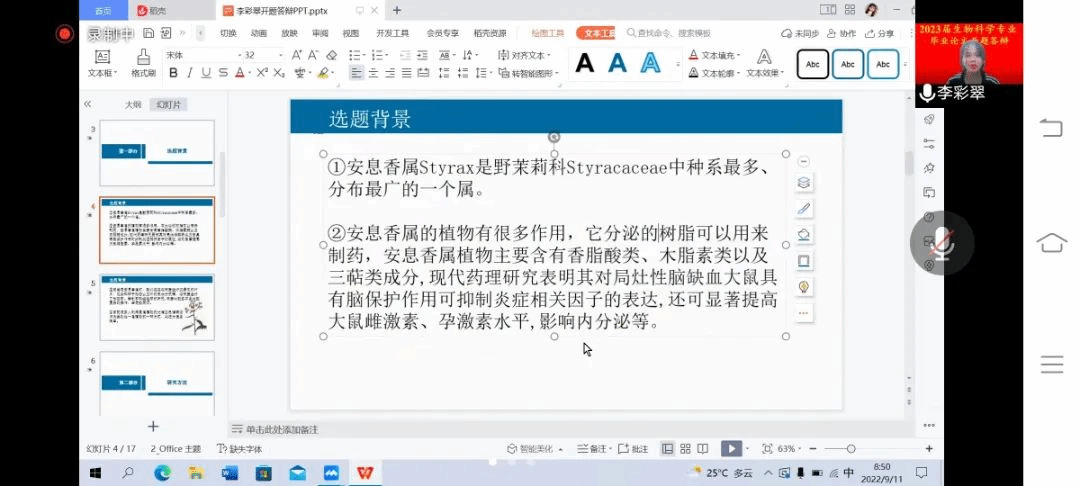Click lightbulb suggestion icon beside slide
The width and height of the screenshot is (1080, 486).
click(x=803, y=287)
